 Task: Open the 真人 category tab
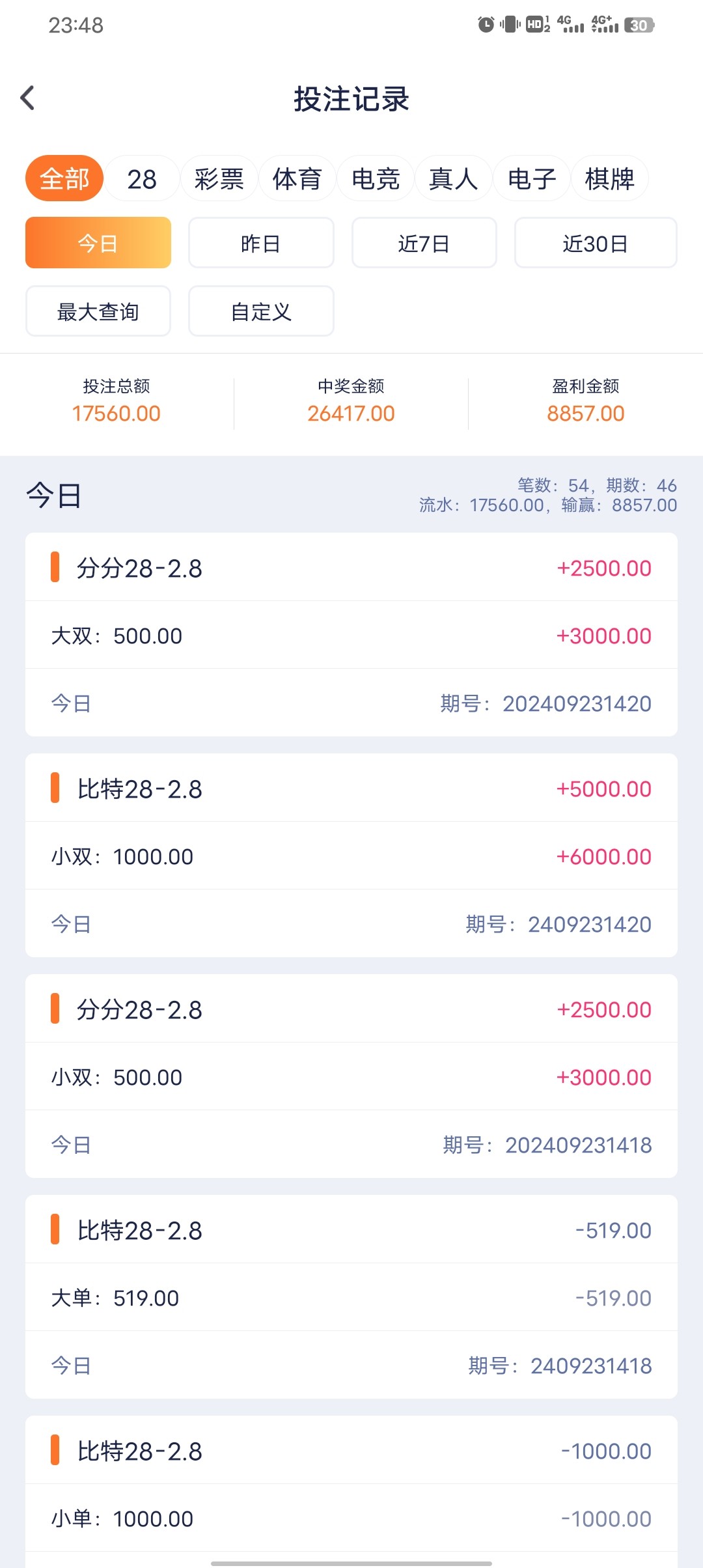[x=453, y=178]
